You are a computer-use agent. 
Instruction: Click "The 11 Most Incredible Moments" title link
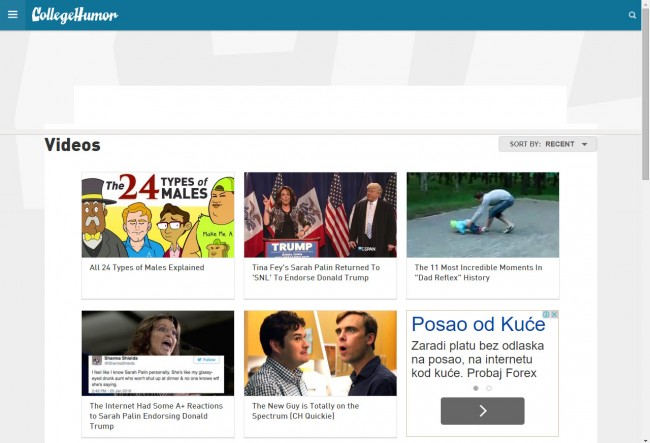478,268
